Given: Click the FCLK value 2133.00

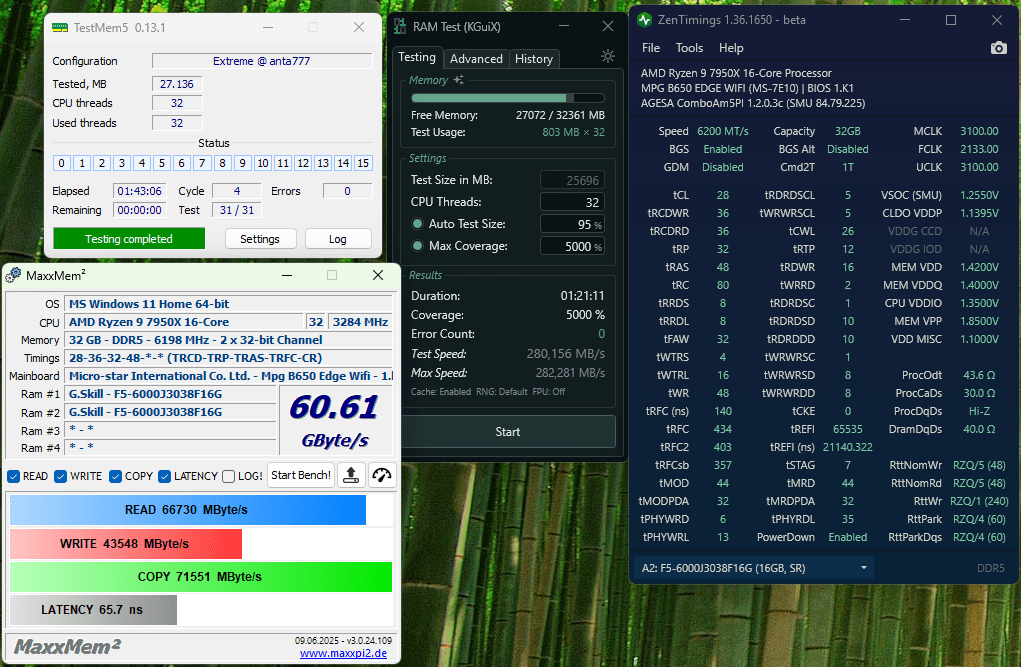Looking at the screenshot, I should [979, 149].
